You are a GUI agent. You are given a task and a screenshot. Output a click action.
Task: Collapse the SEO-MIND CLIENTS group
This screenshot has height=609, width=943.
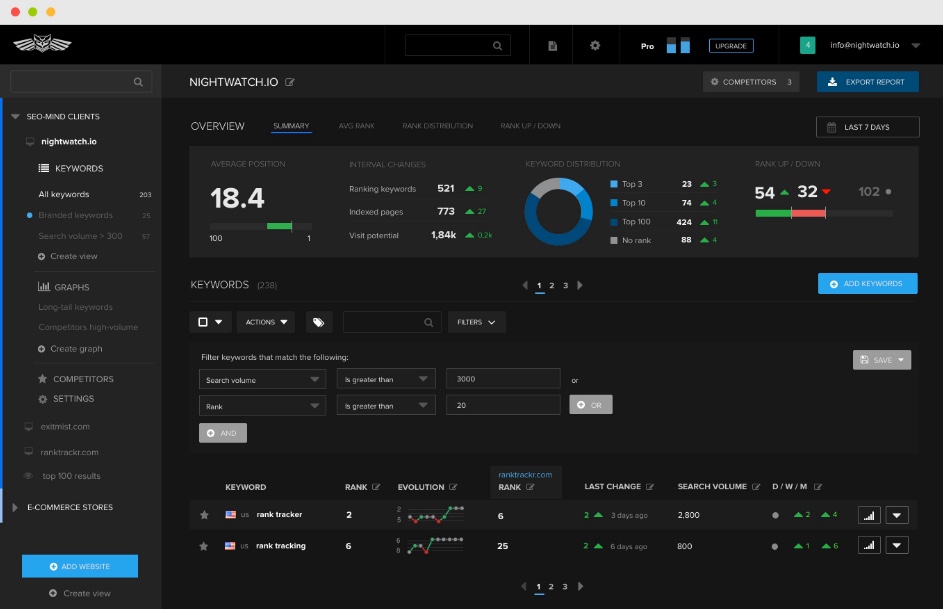pos(15,117)
